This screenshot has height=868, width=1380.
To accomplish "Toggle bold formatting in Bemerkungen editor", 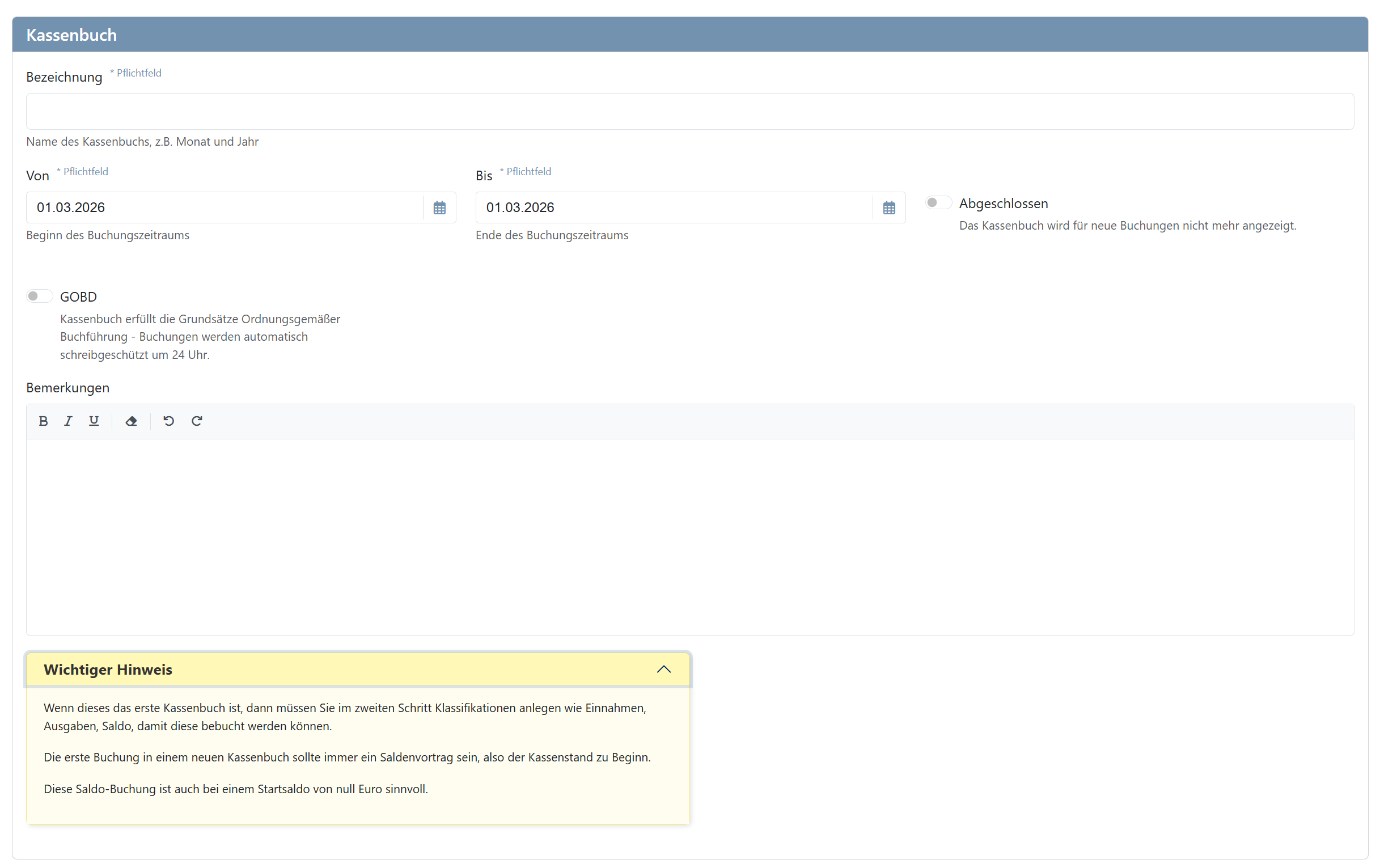I will (43, 421).
